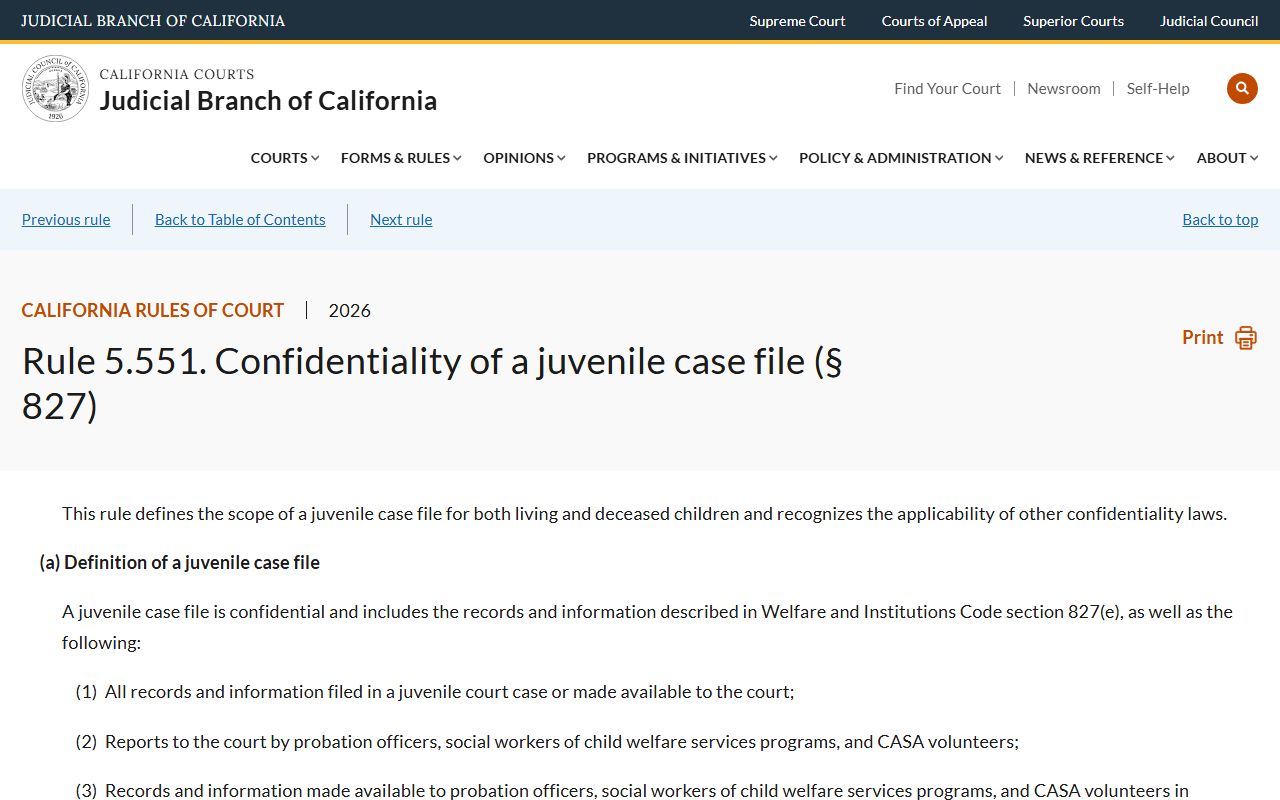
Task: Open the ABOUT dropdown menu
Action: pos(1227,158)
